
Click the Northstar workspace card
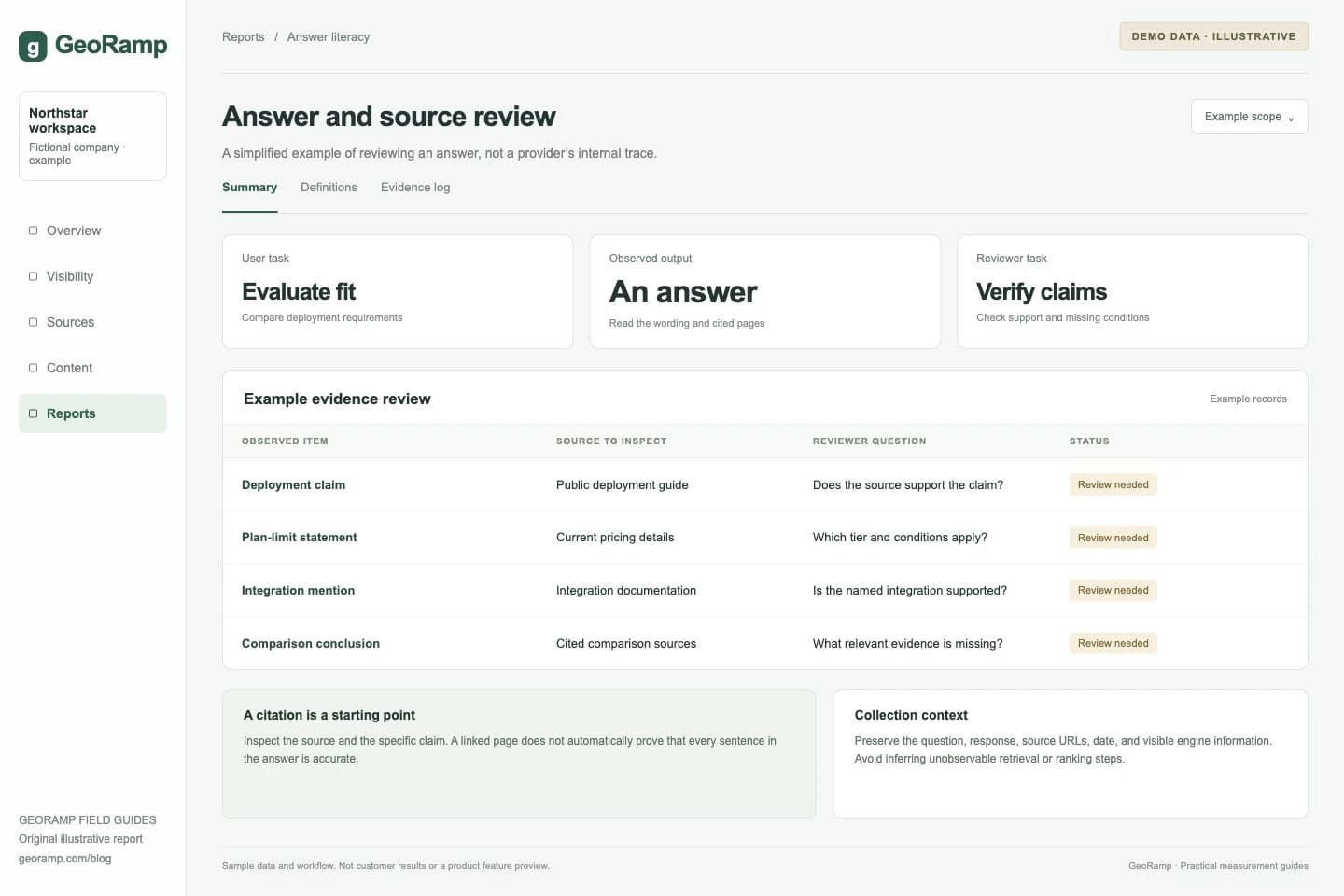[92, 136]
